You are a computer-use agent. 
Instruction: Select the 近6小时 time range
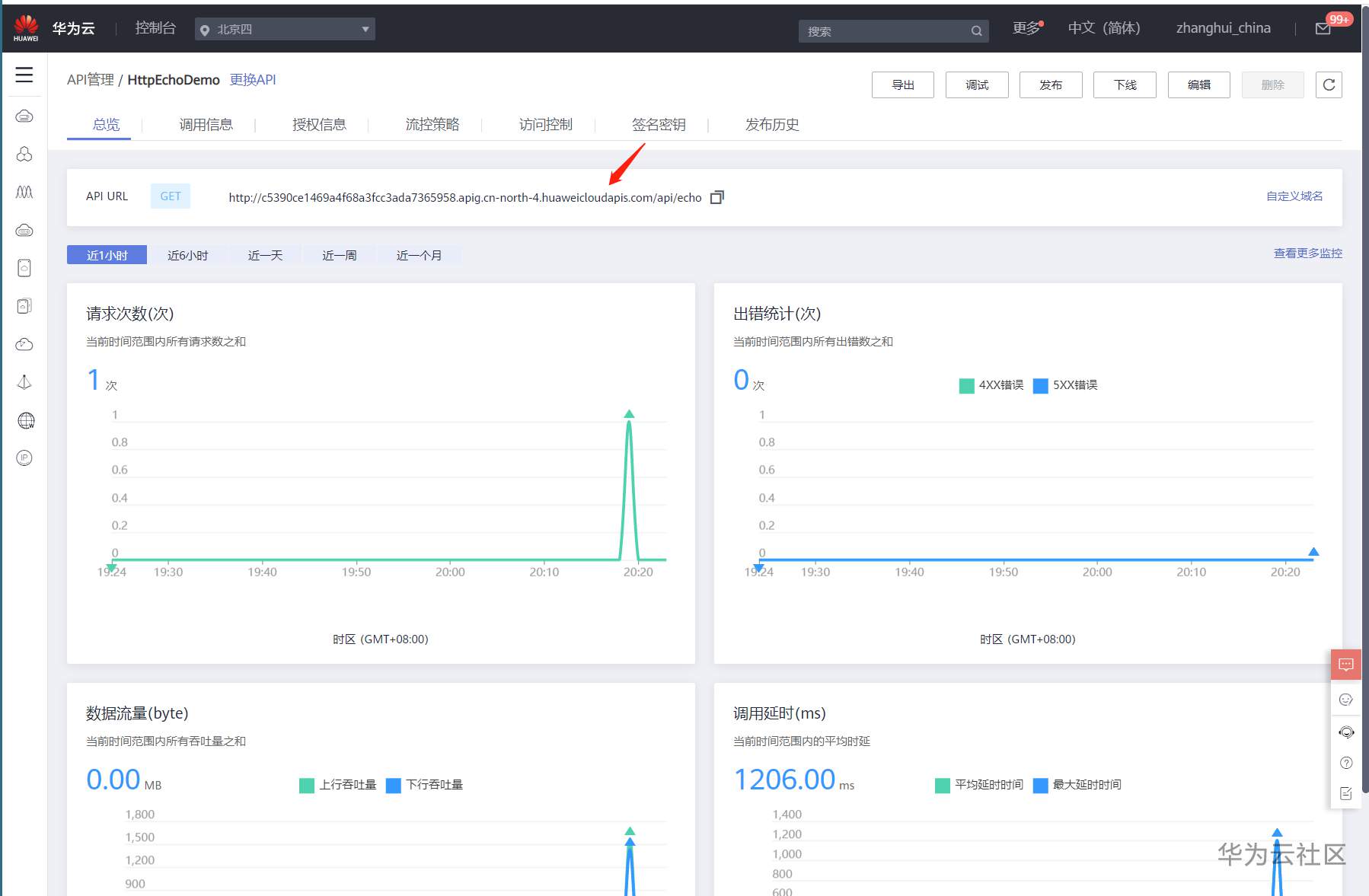(x=187, y=255)
